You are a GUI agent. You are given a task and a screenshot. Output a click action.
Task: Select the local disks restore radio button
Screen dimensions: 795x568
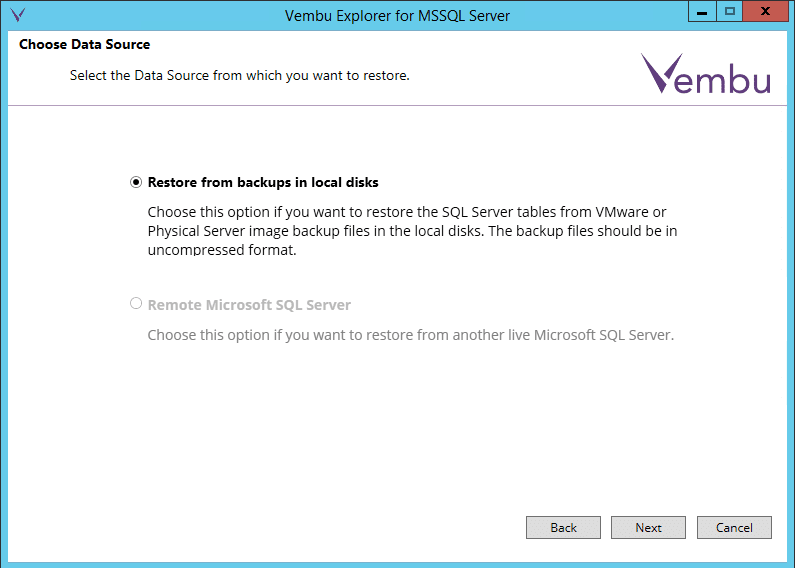[136, 182]
